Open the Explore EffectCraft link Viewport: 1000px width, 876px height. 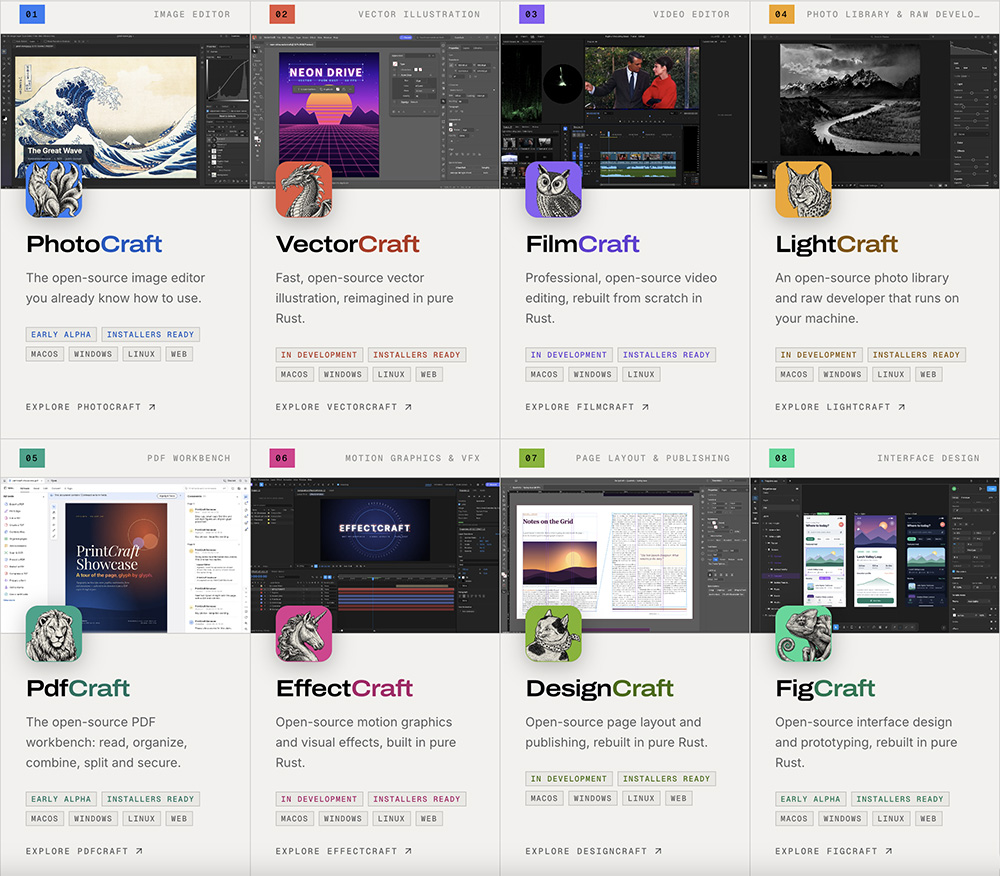344,851
